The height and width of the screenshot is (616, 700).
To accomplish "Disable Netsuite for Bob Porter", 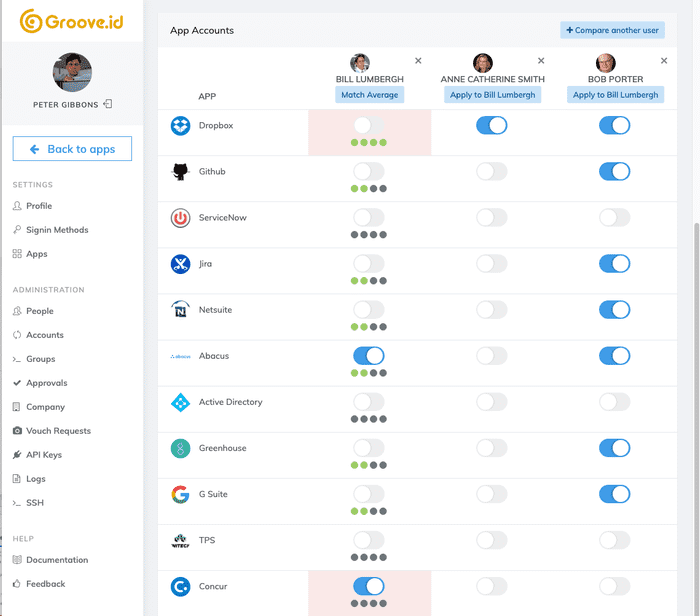I will [x=614, y=310].
